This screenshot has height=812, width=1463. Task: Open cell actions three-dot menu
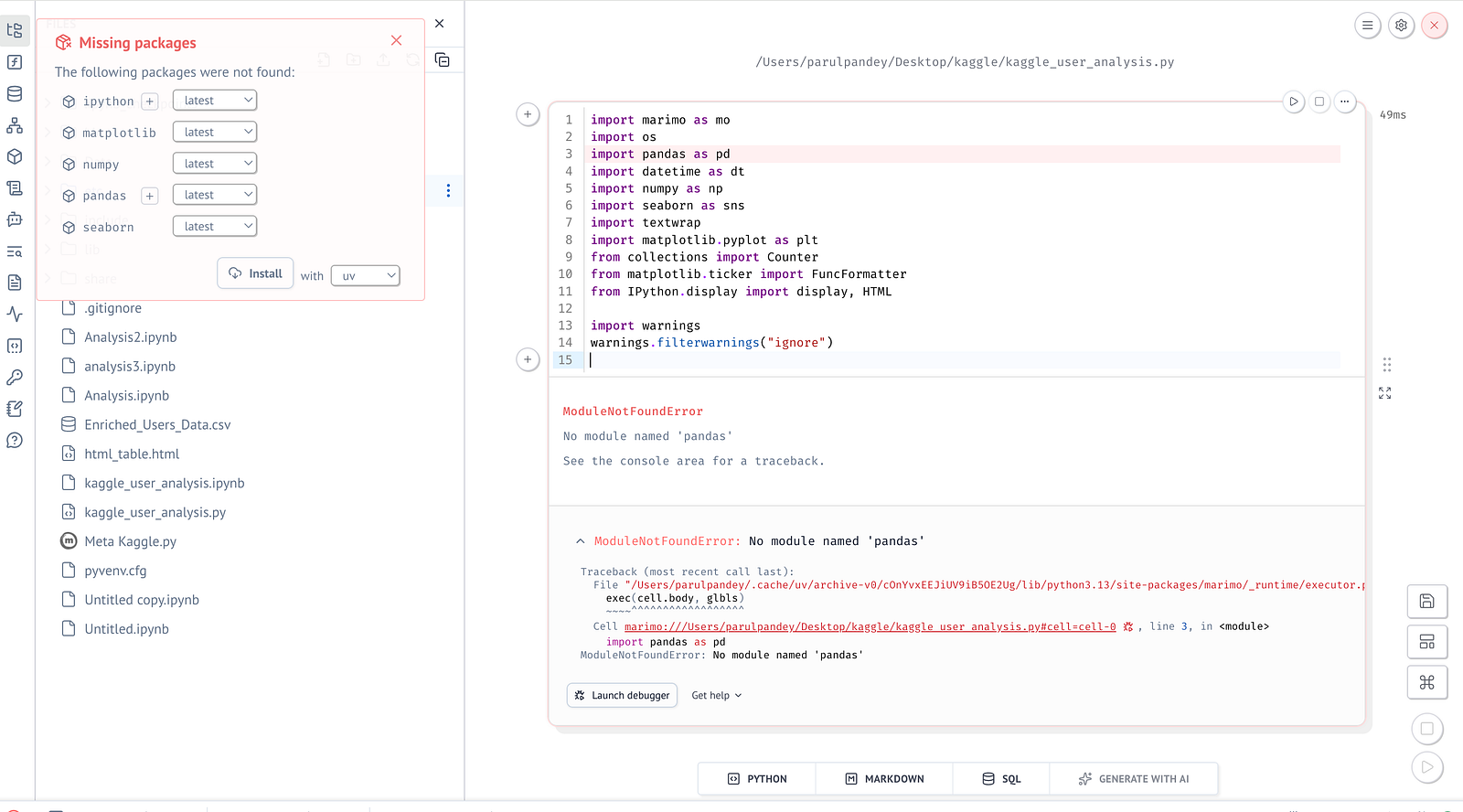(1344, 101)
